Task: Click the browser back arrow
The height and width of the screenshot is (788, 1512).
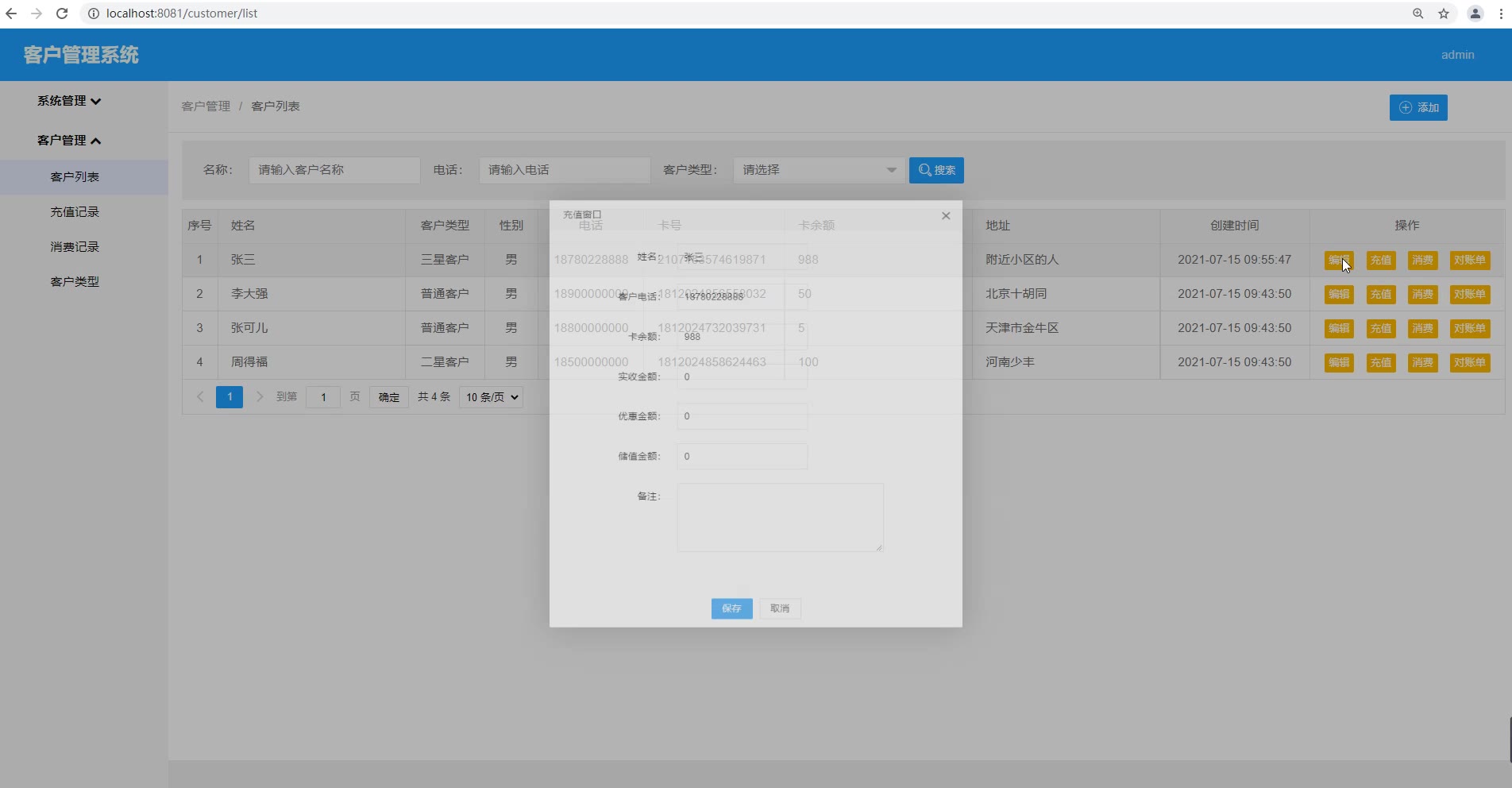Action: pyautogui.click(x=11, y=14)
